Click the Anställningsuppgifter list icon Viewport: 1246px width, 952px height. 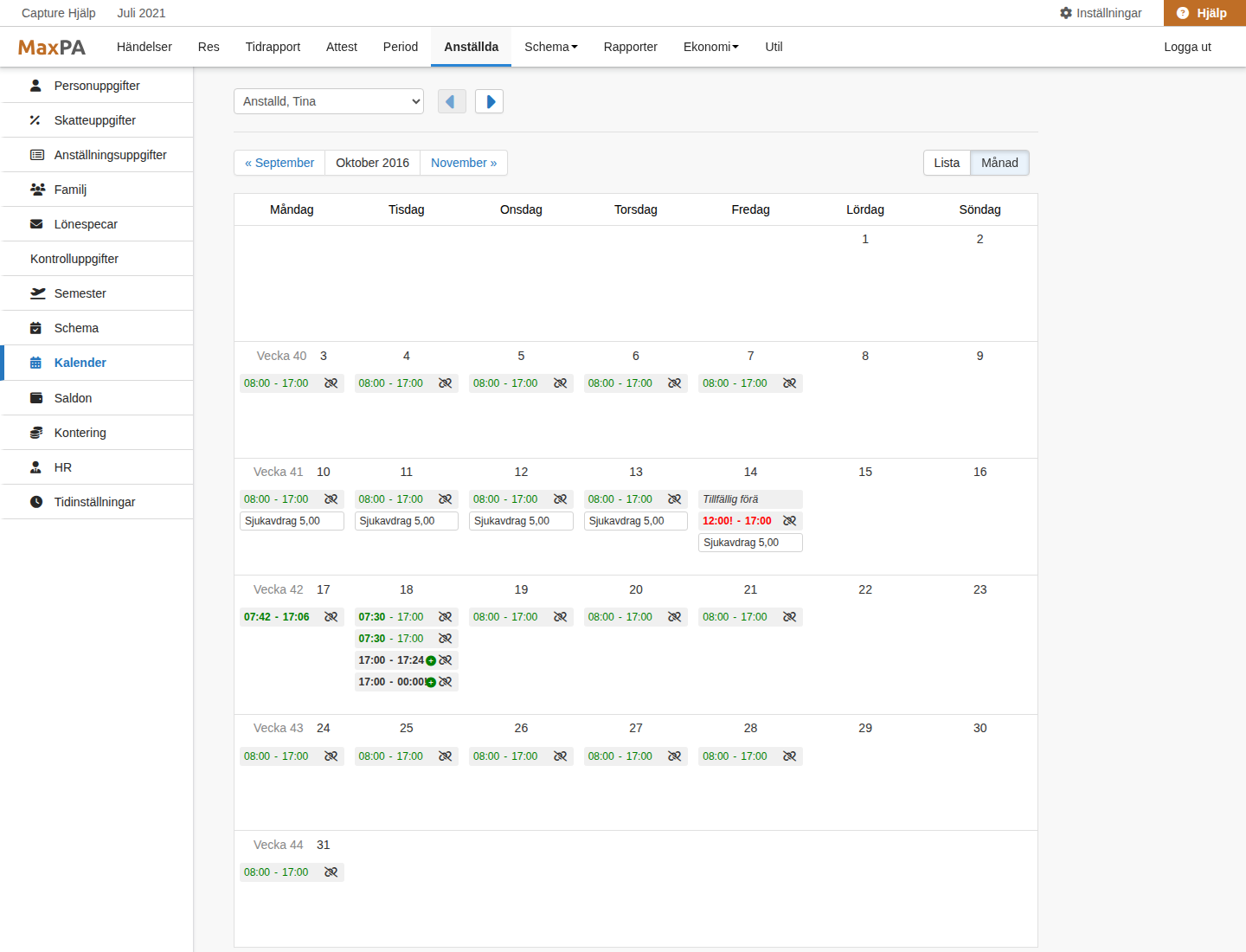[x=37, y=155]
